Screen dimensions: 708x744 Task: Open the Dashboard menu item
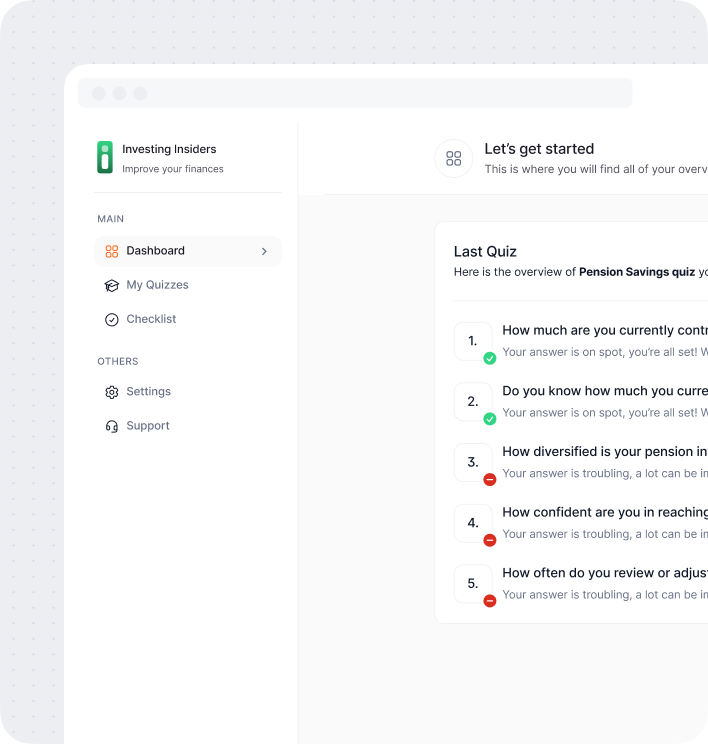click(x=188, y=251)
